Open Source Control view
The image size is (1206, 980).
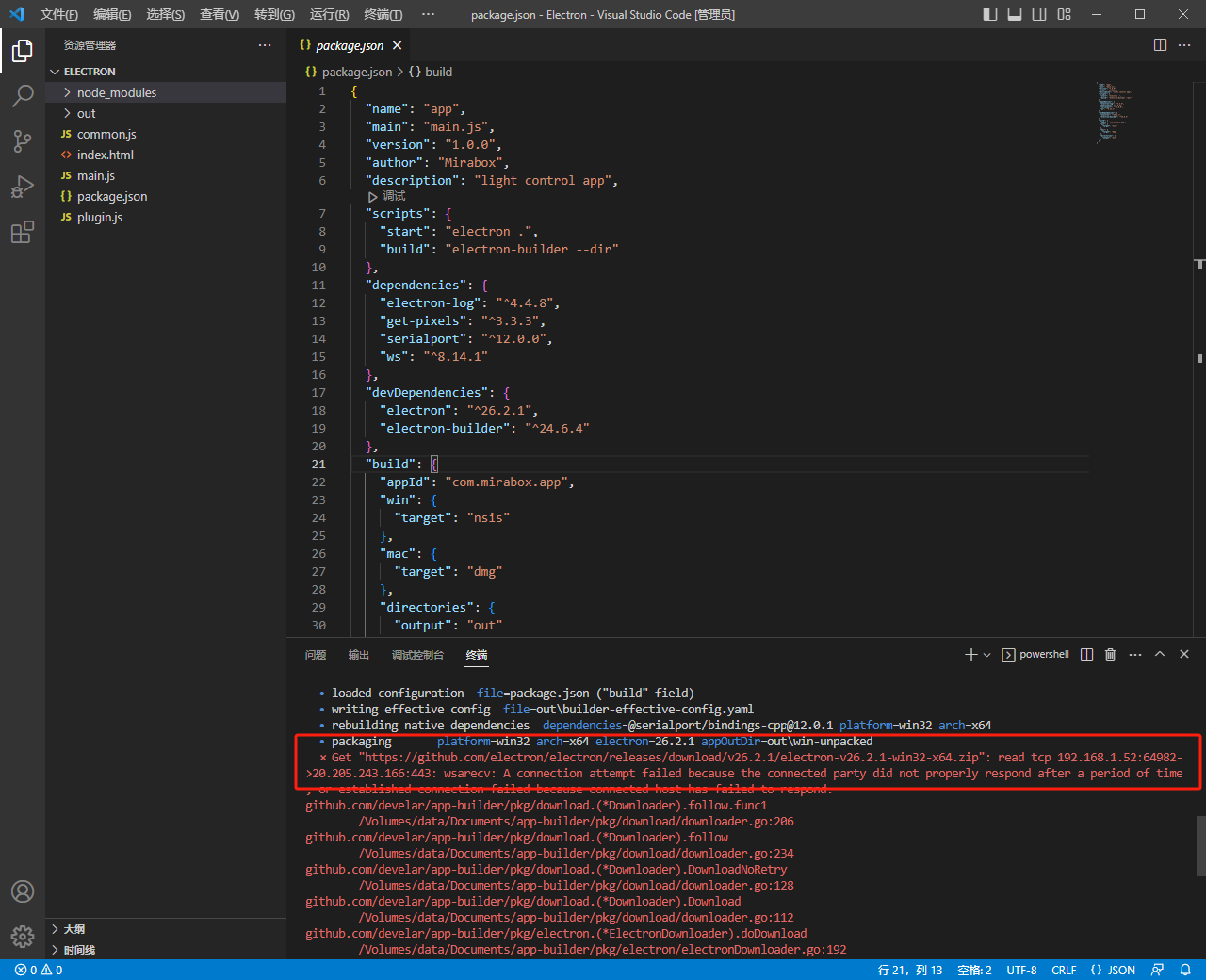(x=23, y=141)
